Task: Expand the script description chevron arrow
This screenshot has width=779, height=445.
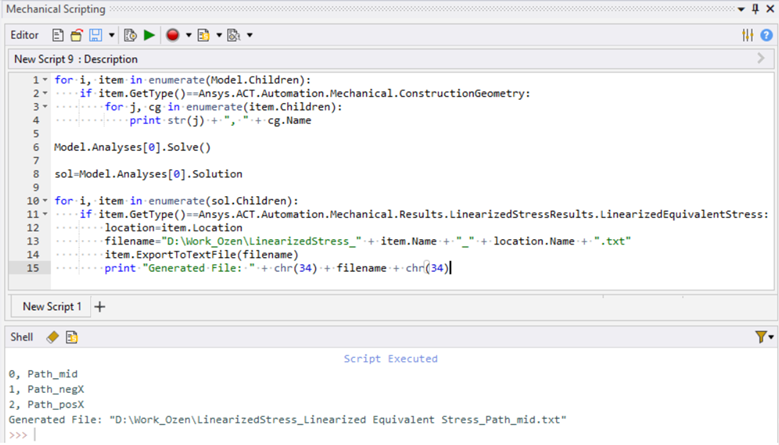Action: 762,59
